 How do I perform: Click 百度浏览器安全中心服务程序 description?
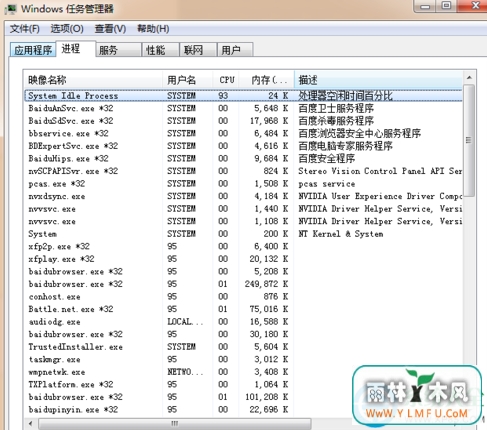point(359,134)
